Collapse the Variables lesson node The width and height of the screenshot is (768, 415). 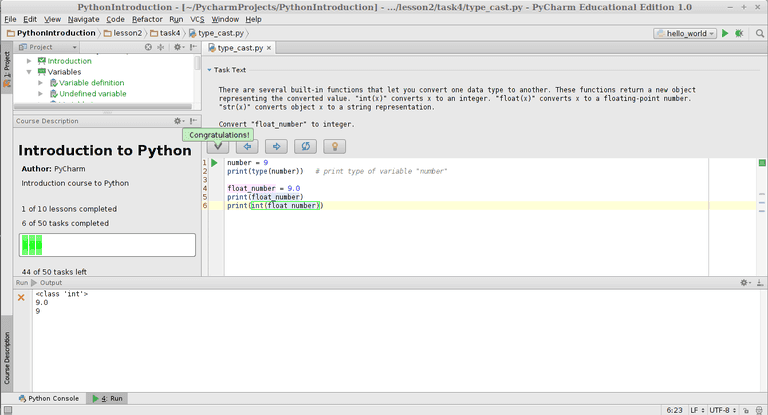(29, 72)
